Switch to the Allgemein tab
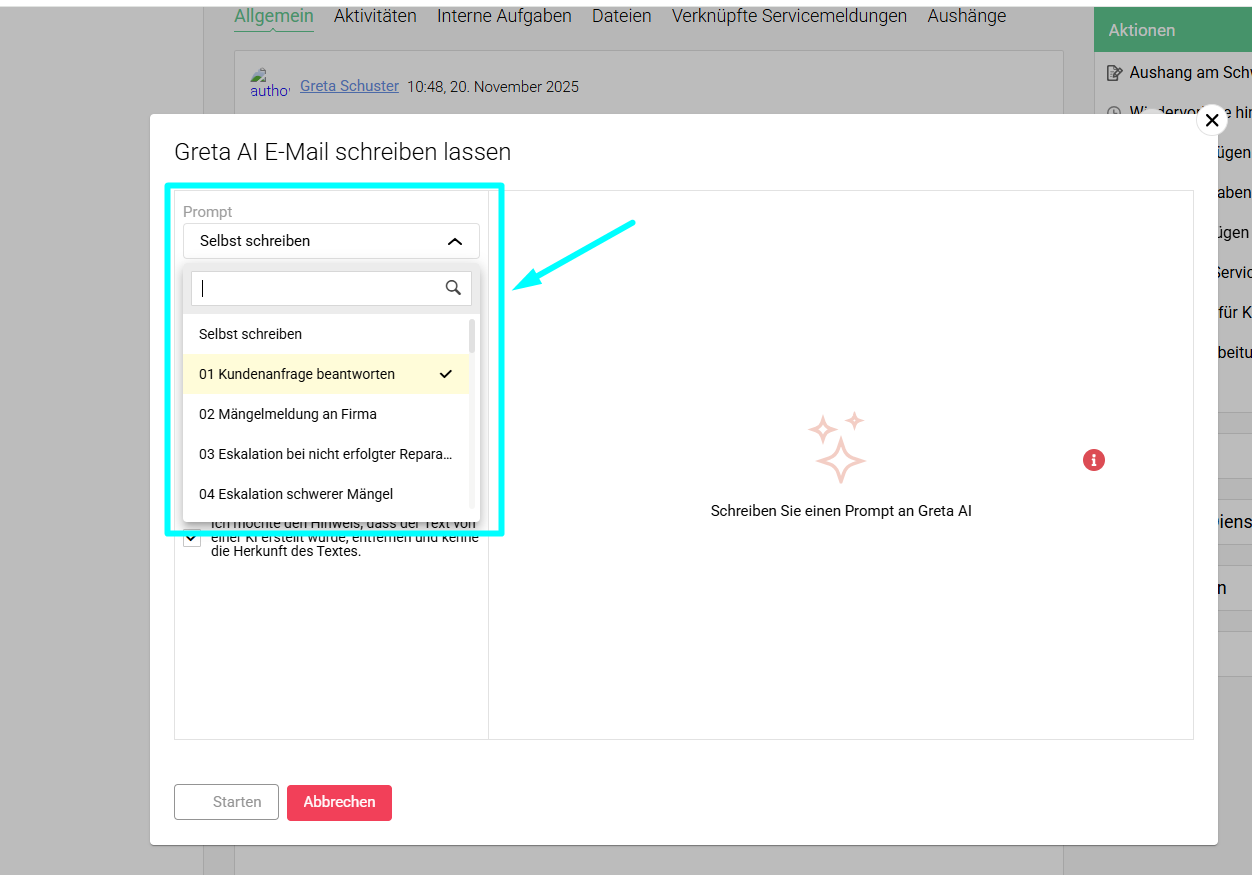The image size is (1252, 875). tap(274, 16)
